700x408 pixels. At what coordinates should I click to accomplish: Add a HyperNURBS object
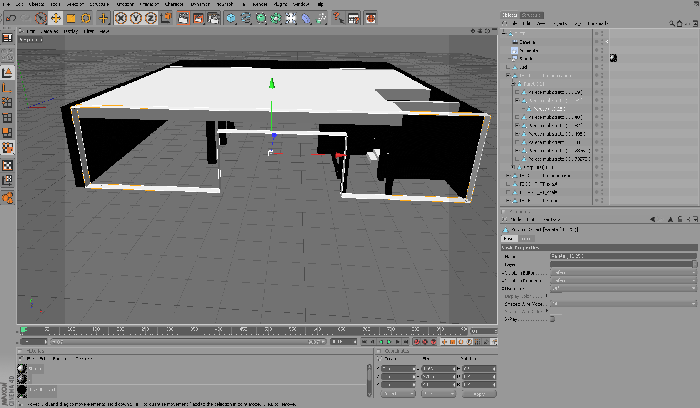[x=261, y=18]
